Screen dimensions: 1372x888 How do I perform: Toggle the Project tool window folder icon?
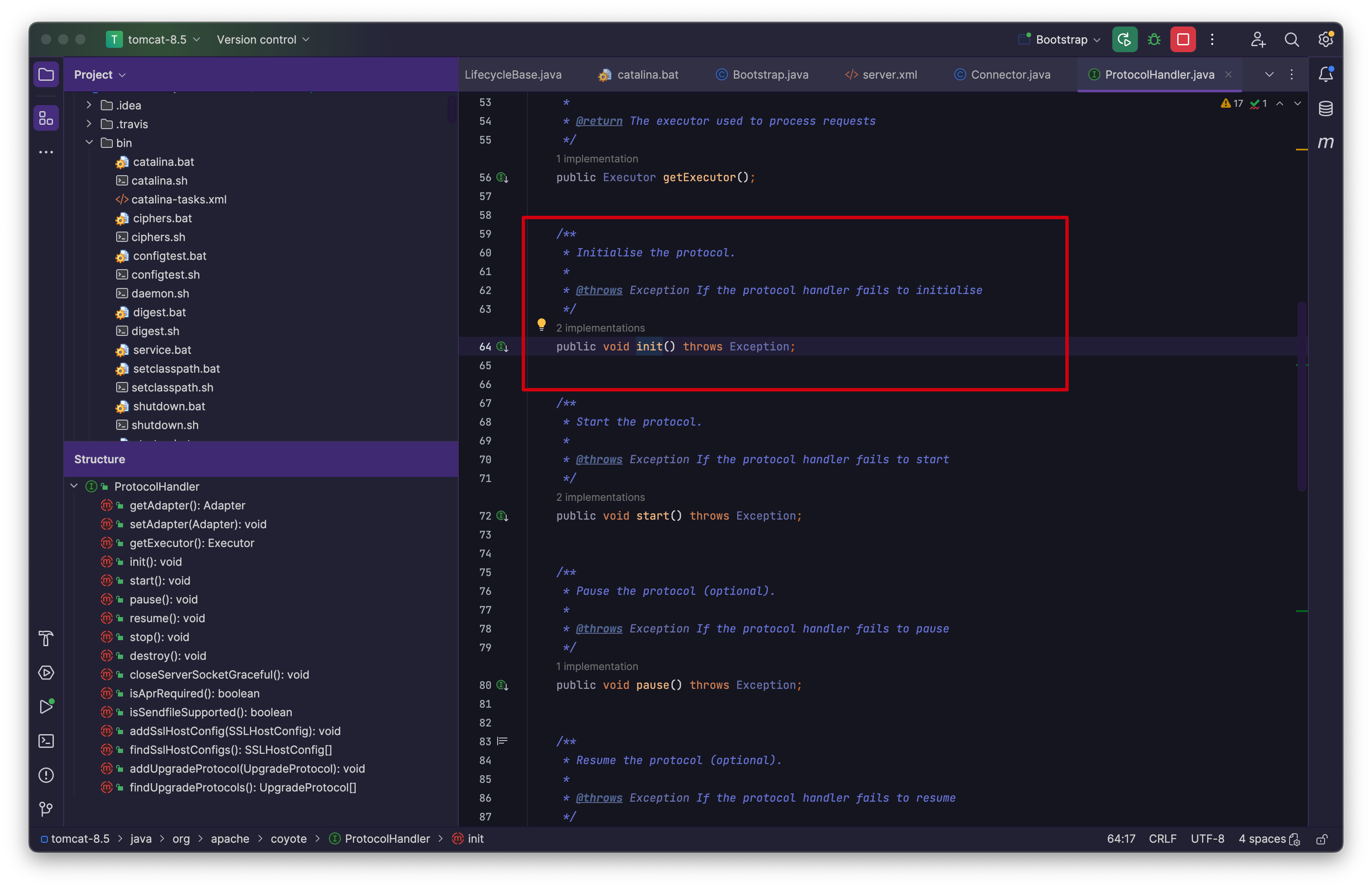46,74
